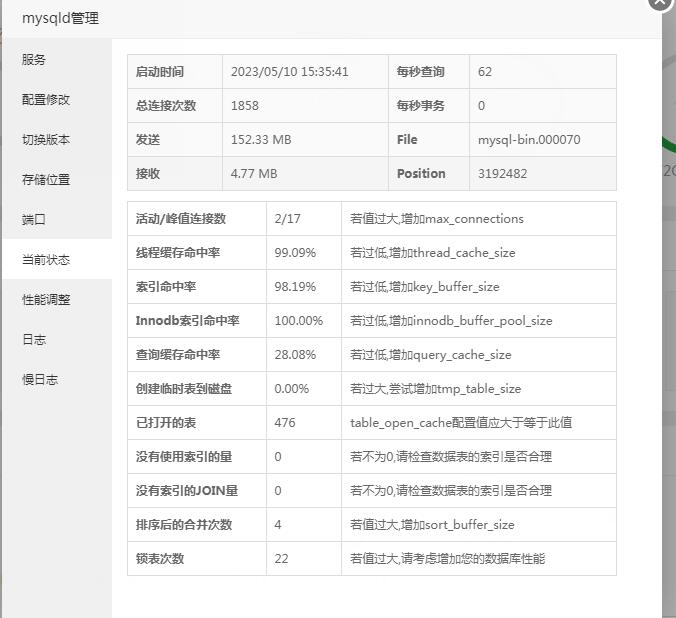Click the 2/17 active connections value
The image size is (676, 618).
pos(288,219)
